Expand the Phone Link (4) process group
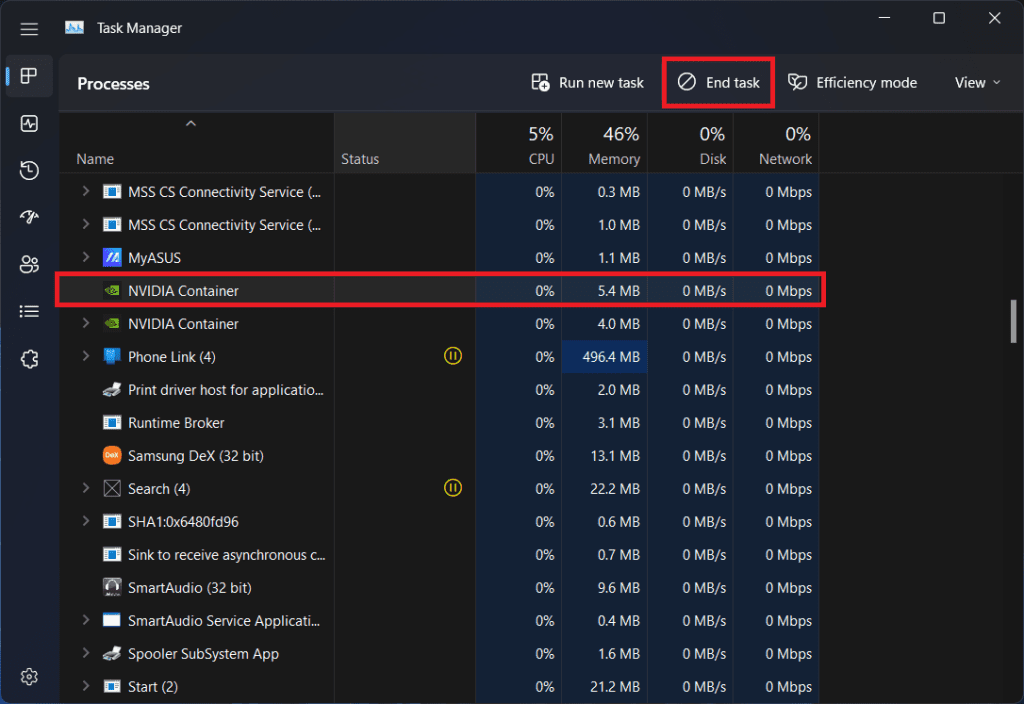This screenshot has height=704, width=1024. tap(85, 356)
